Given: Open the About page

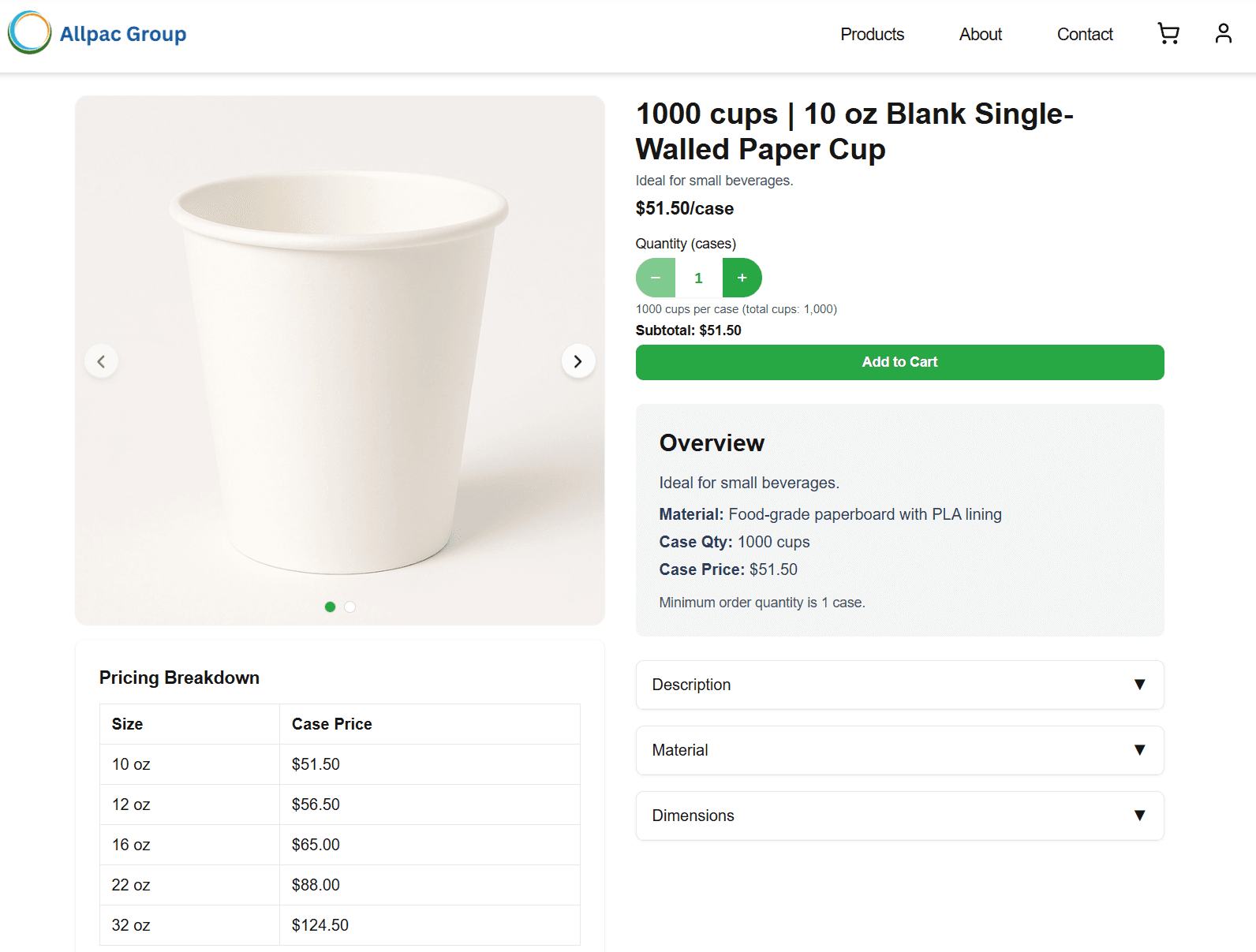Looking at the screenshot, I should tap(980, 34).
